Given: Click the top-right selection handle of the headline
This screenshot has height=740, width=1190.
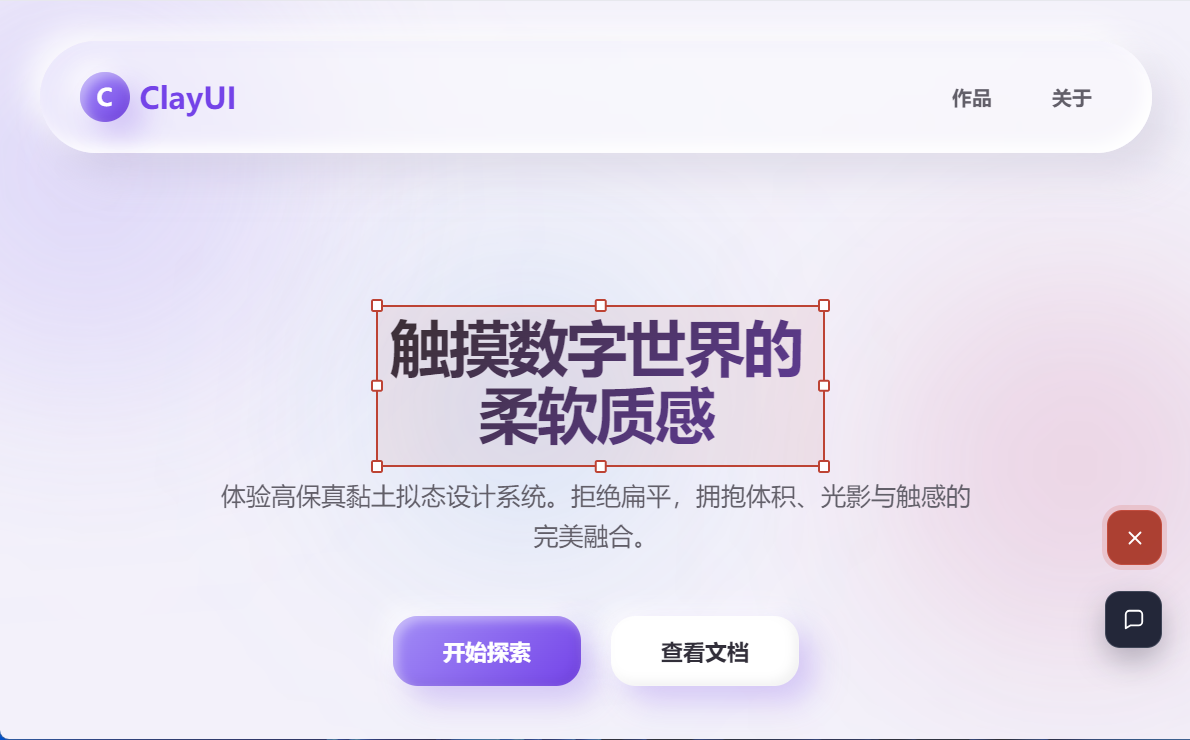Looking at the screenshot, I should 824,306.
